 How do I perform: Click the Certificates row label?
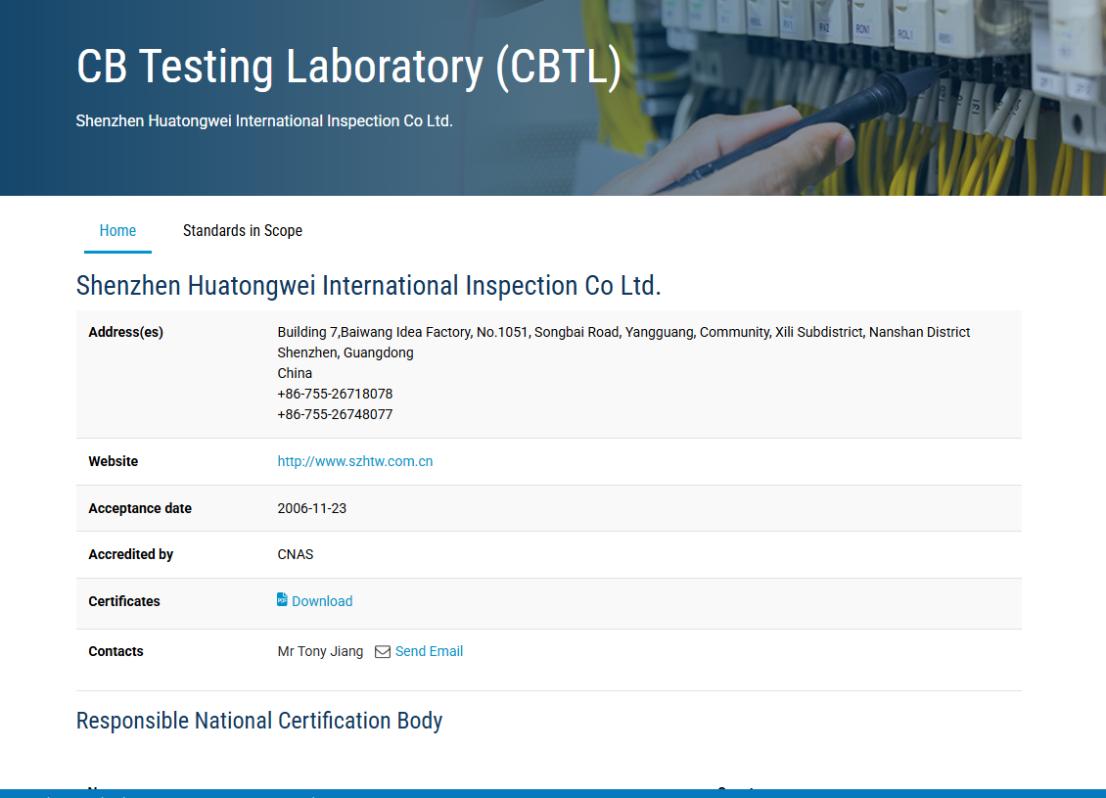click(x=124, y=601)
